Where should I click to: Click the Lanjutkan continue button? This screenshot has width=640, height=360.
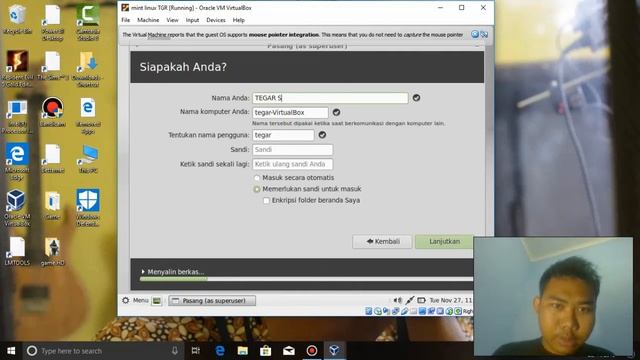click(444, 242)
